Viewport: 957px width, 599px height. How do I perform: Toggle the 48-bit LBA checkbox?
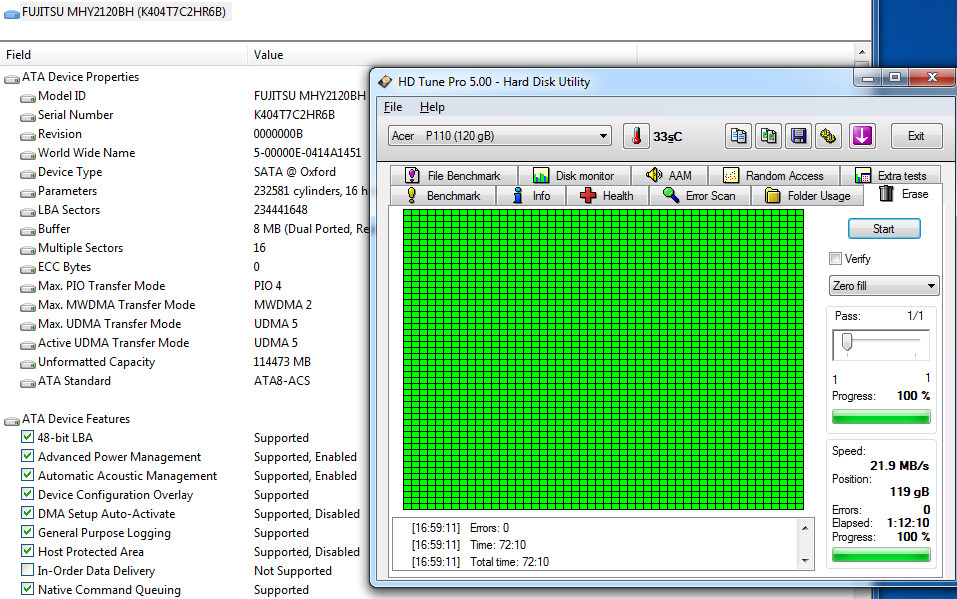[27, 437]
